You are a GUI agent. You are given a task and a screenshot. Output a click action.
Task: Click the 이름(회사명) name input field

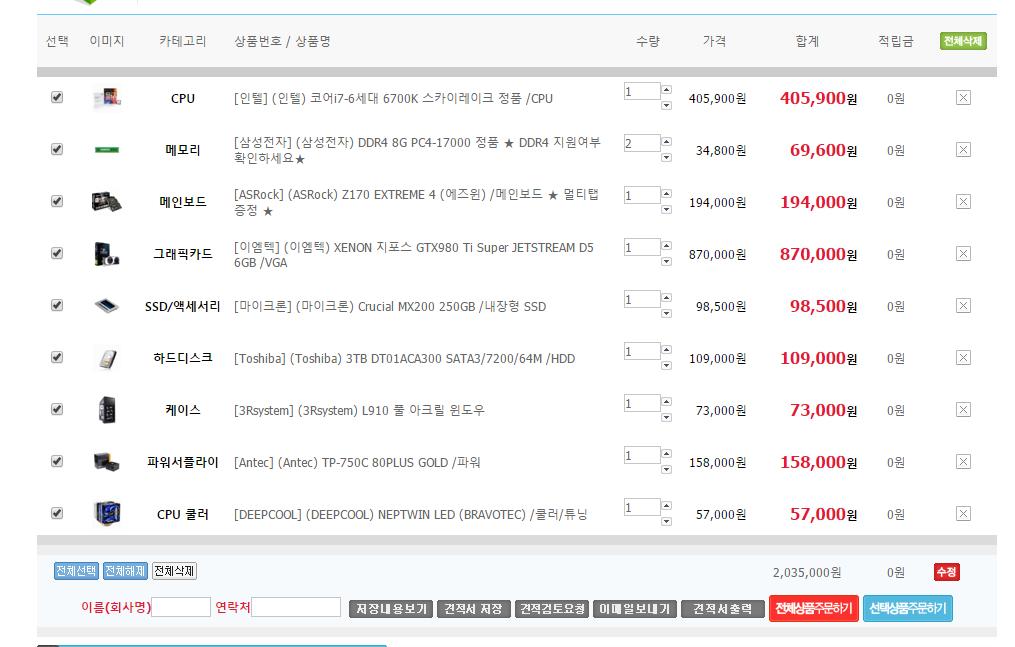point(181,607)
